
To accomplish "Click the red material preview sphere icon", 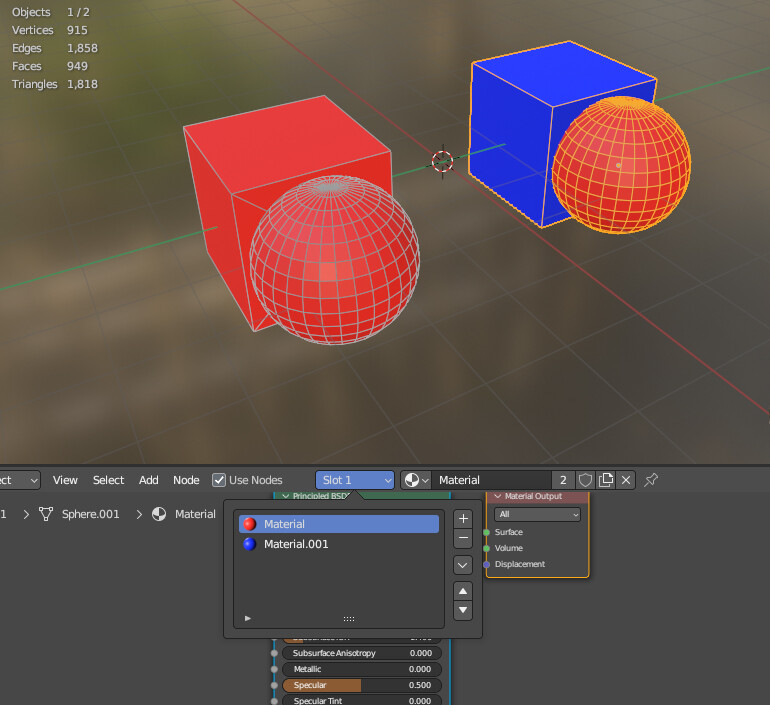I will coord(250,524).
